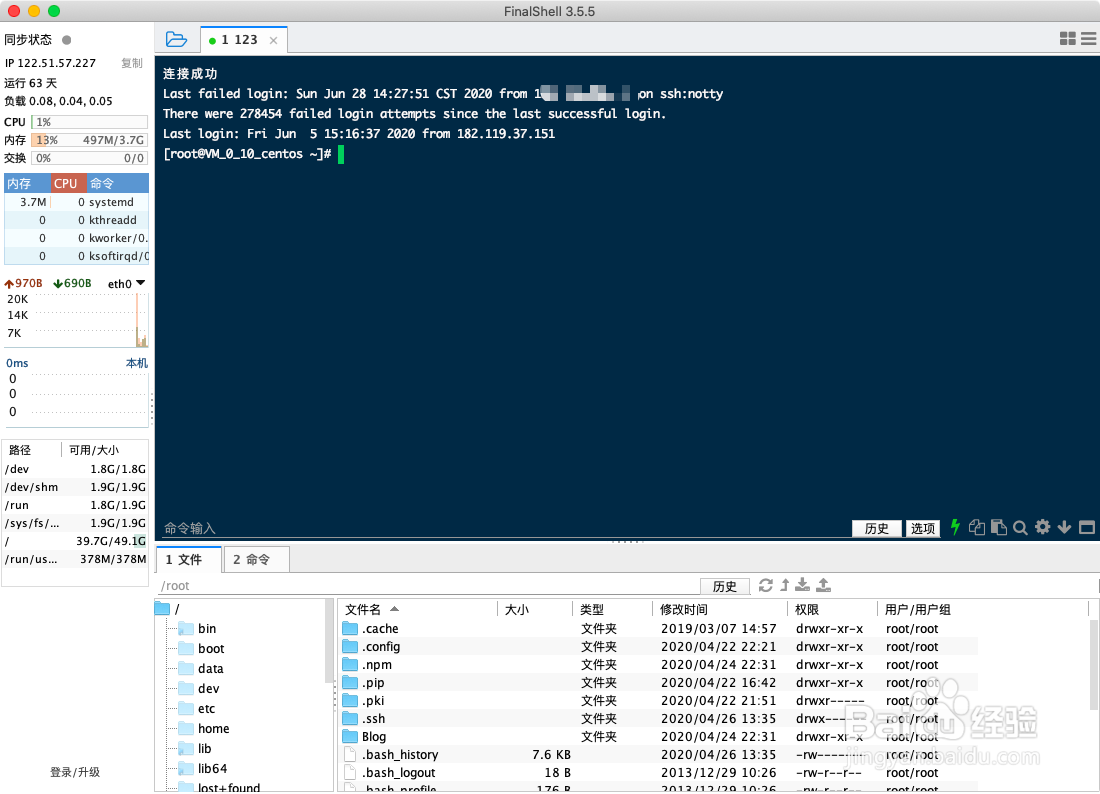Viewport: 1100px width, 794px height.
Task: Go to parent directory up arrow
Action: click(785, 585)
